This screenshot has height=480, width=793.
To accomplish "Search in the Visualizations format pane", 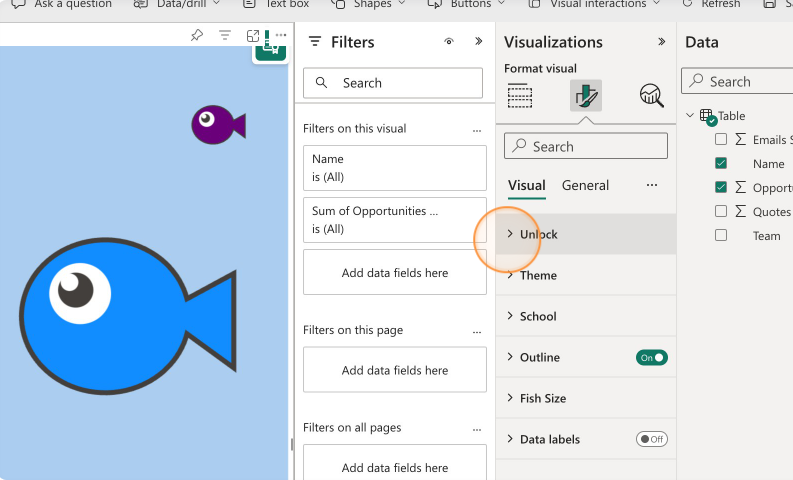I will coord(586,146).
